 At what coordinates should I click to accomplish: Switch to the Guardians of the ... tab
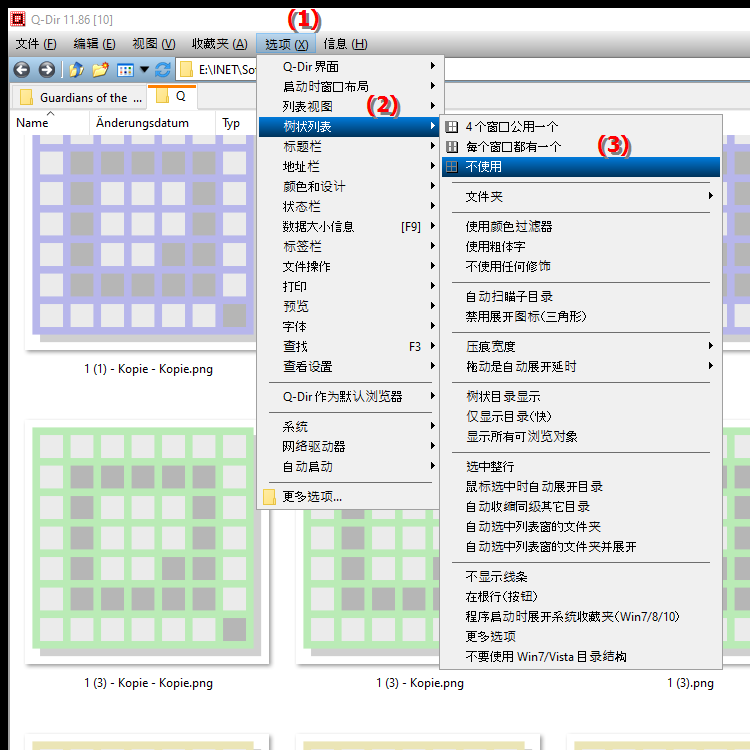pyautogui.click(x=80, y=98)
